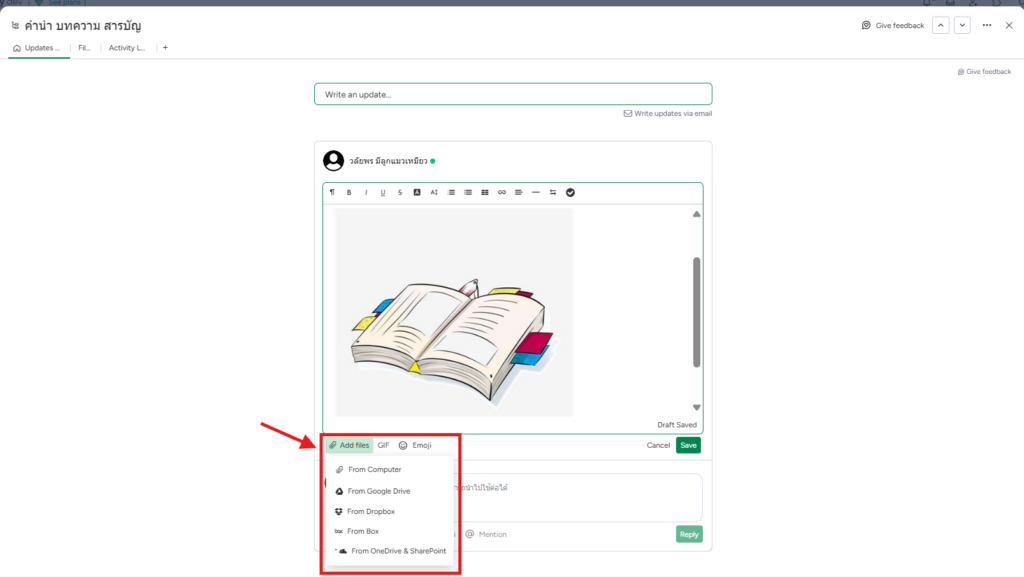This screenshot has height=577, width=1024.
Task: Select the book image in editor
Action: (454, 312)
